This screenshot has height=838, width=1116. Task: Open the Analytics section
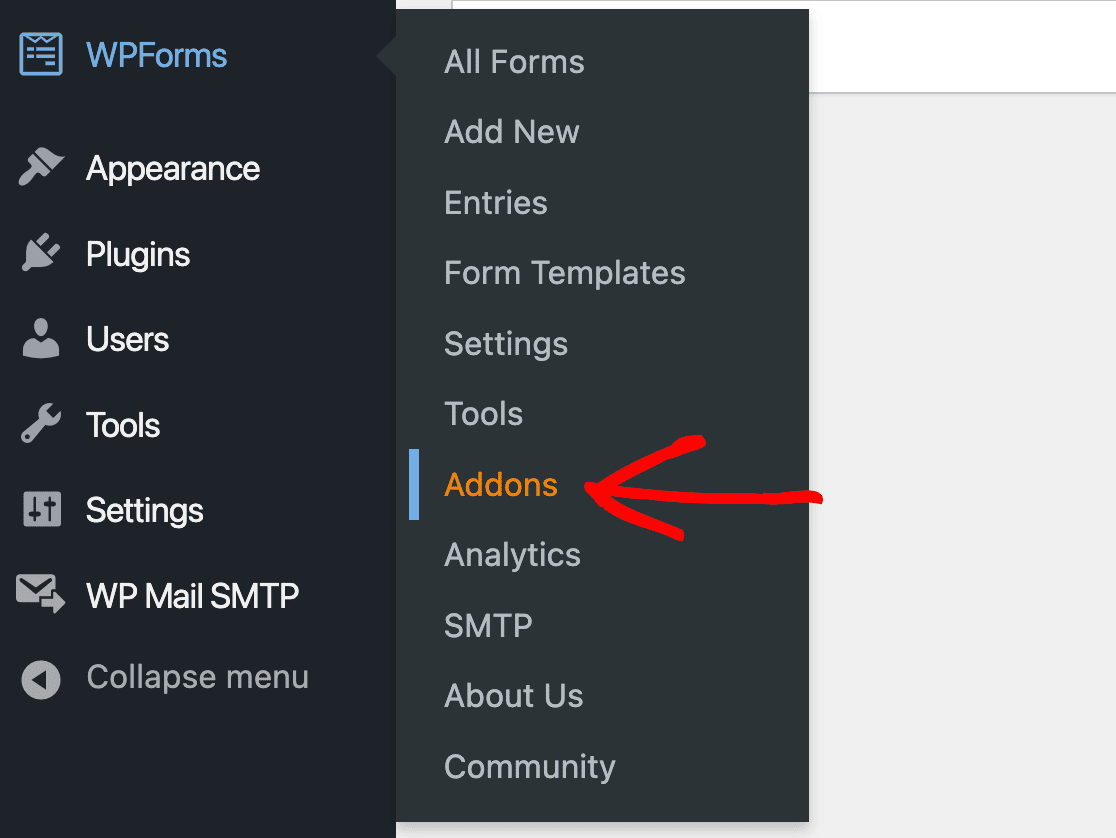click(512, 554)
